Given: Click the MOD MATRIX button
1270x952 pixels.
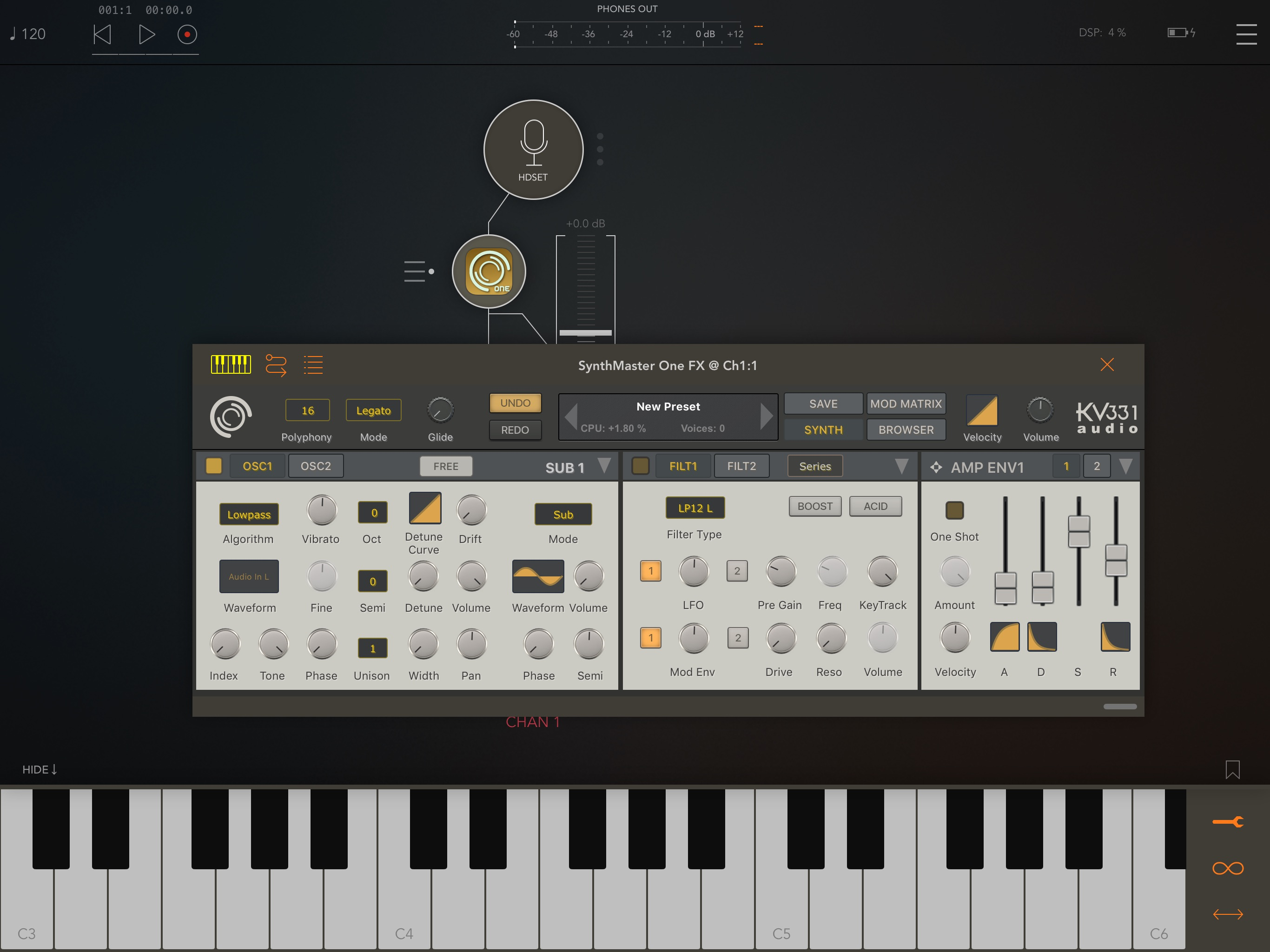Looking at the screenshot, I should click(x=906, y=403).
